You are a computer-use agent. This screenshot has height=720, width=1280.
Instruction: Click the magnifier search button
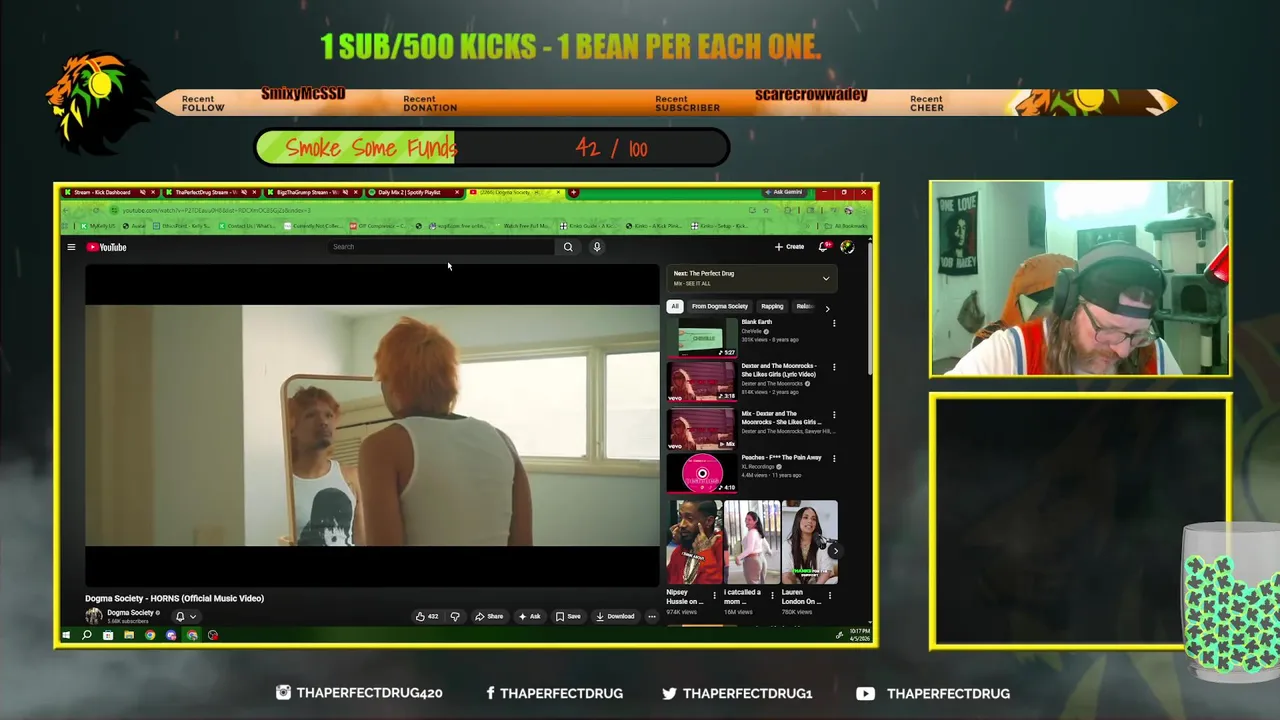pyautogui.click(x=568, y=247)
